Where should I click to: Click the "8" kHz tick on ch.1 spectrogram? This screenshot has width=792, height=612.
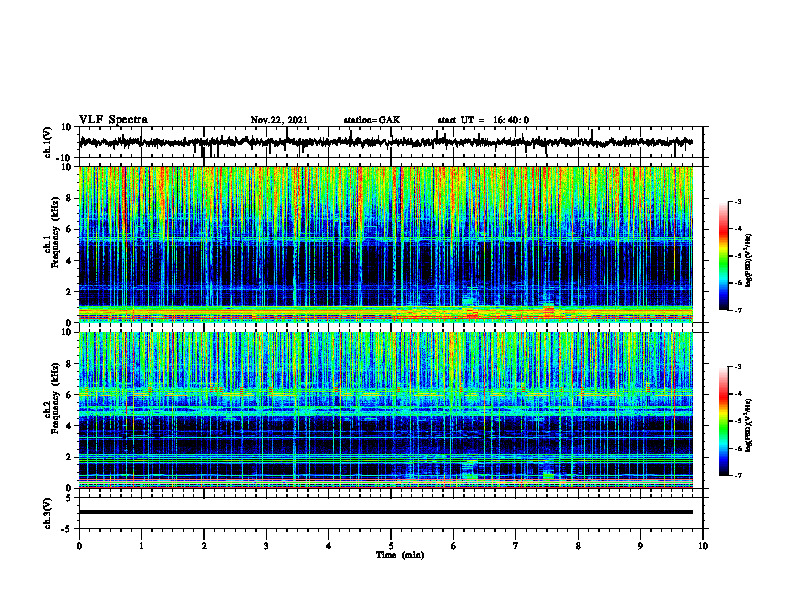[x=70, y=198]
